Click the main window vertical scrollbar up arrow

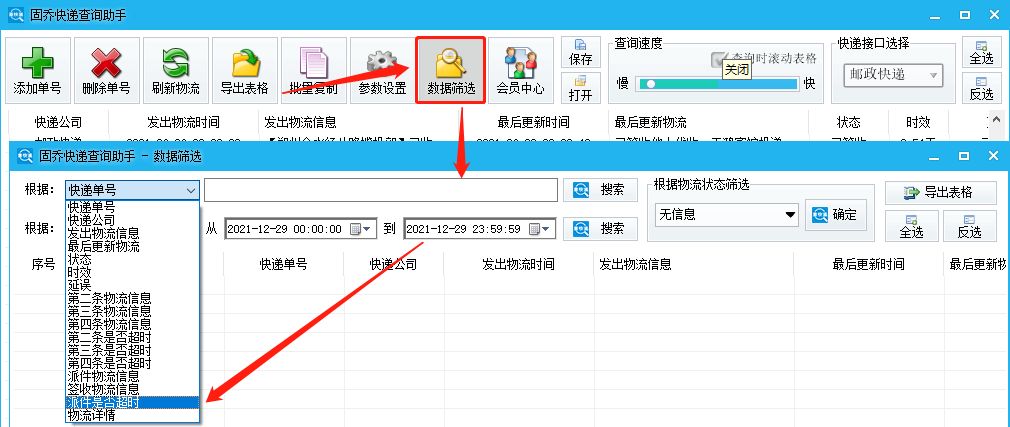(x=997, y=120)
